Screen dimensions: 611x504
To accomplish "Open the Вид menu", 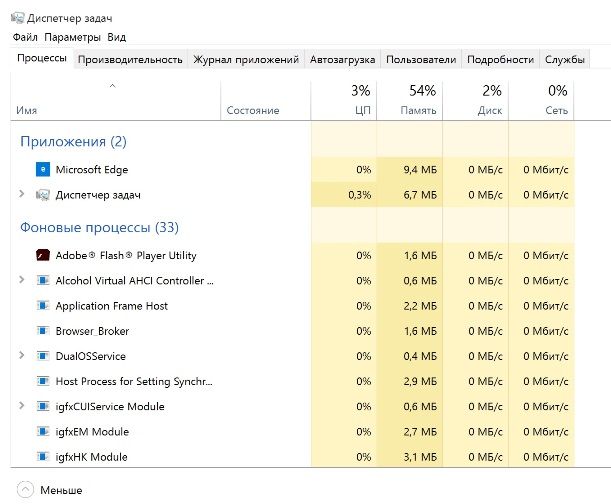I will pyautogui.click(x=117, y=37).
